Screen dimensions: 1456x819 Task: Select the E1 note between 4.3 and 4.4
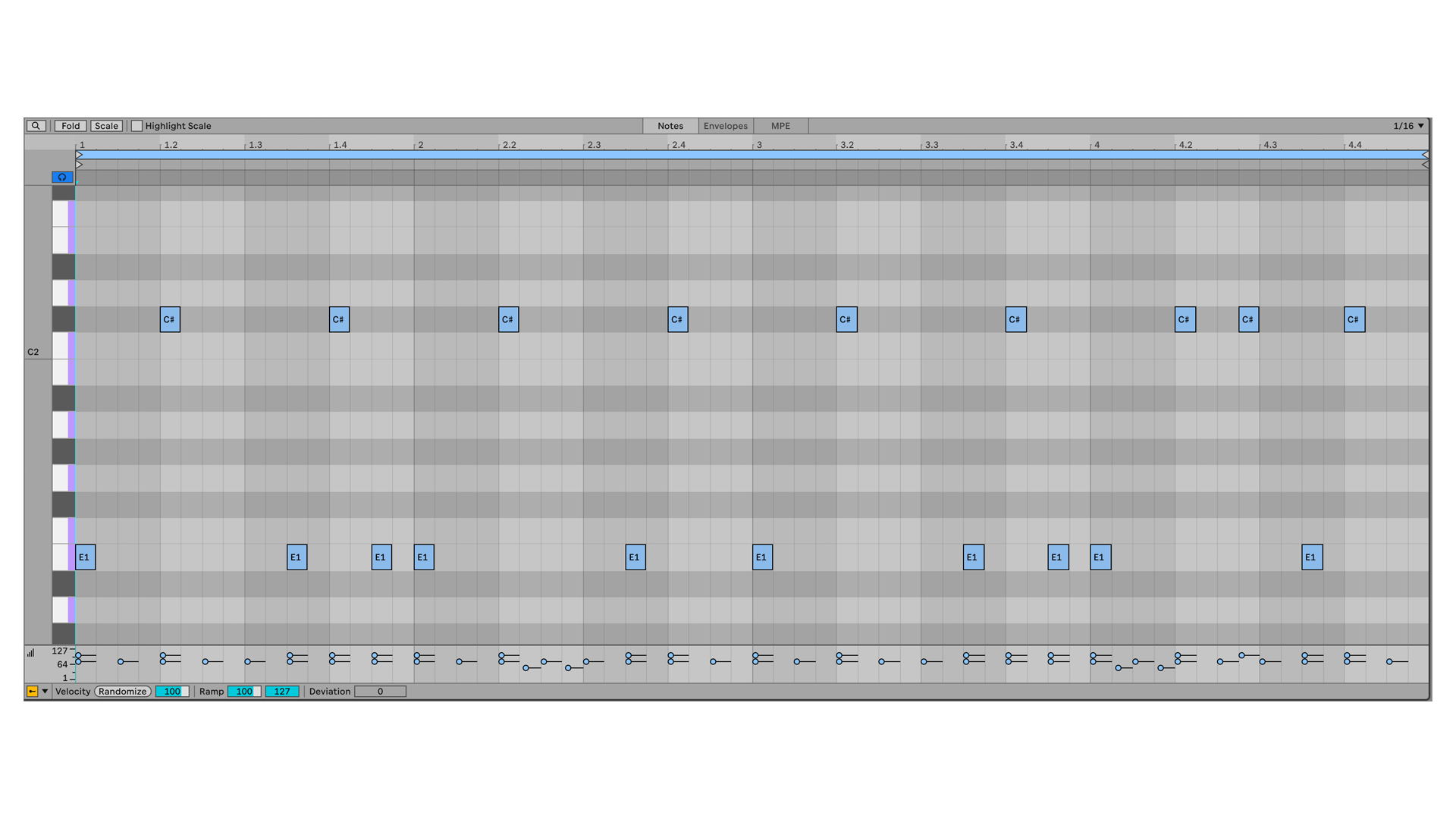click(1312, 557)
